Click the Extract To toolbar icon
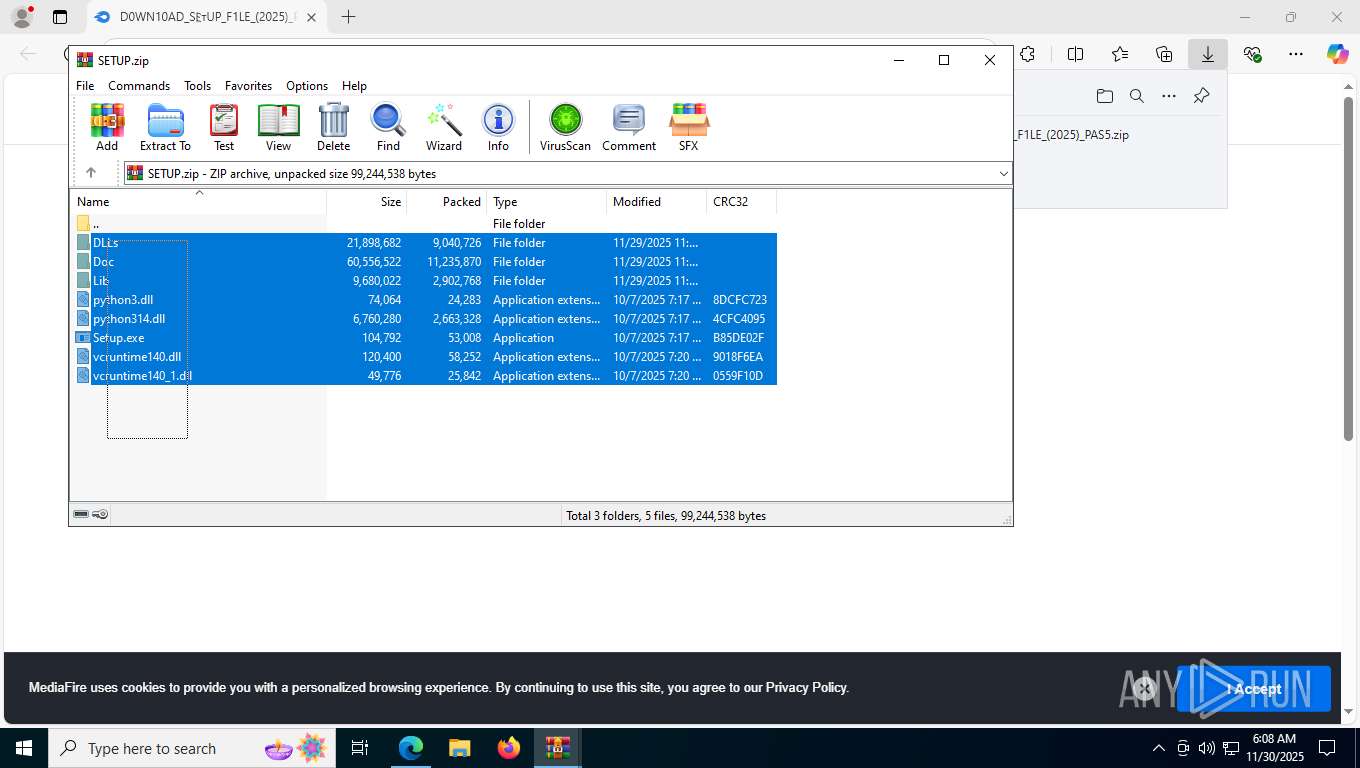Screen dimensions: 1360x768 165,127
